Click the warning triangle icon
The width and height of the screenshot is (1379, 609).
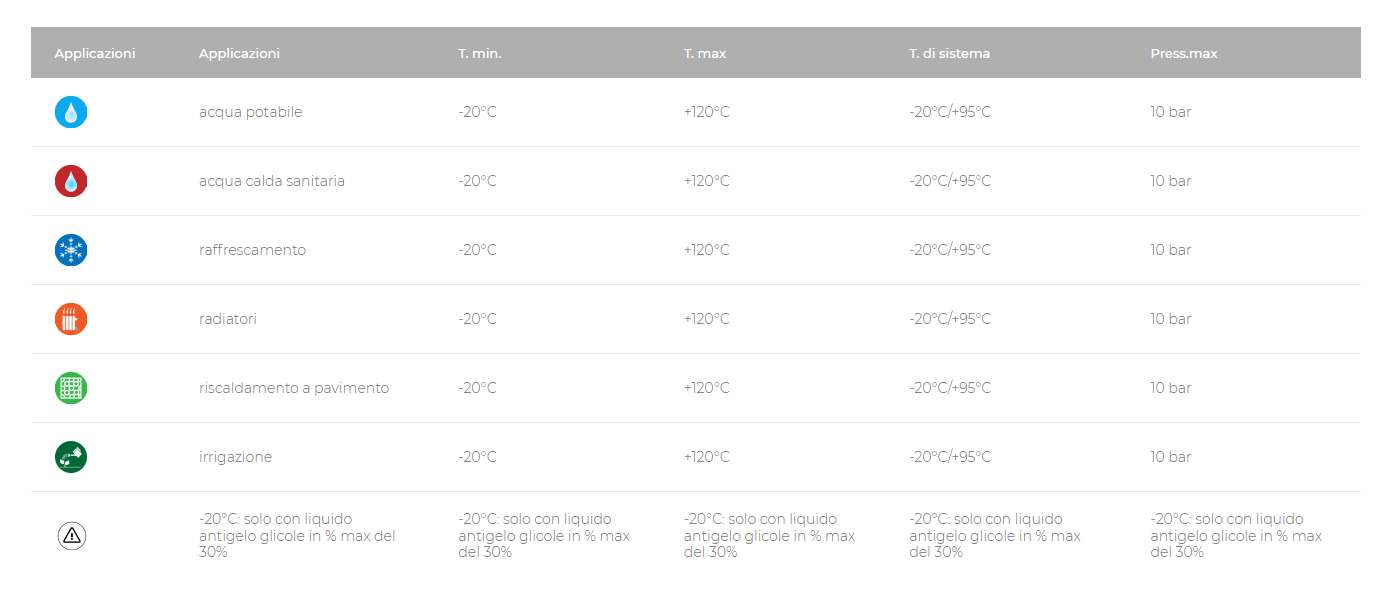(x=71, y=536)
